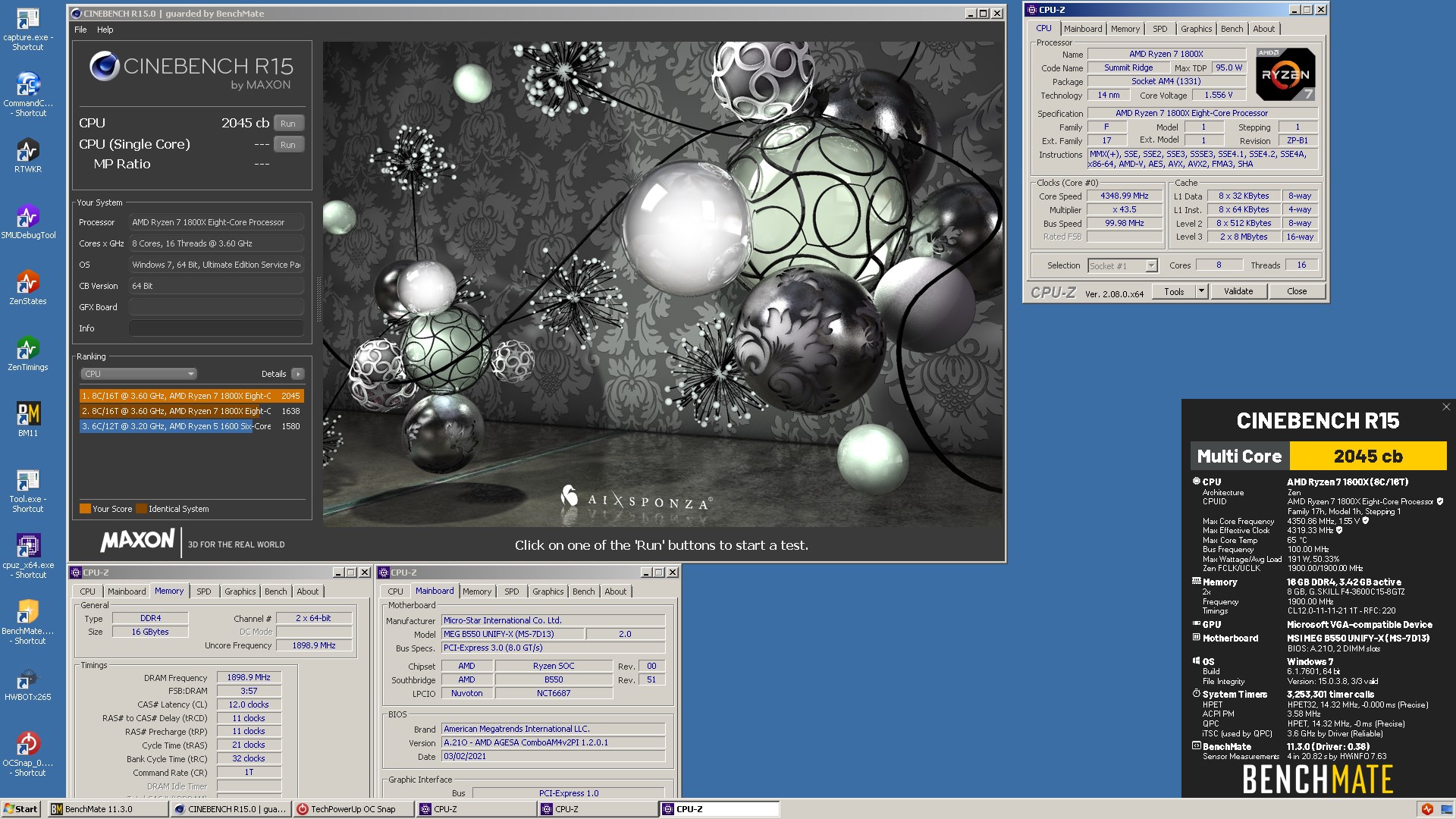Open the ranking CPU dropdown

[139, 374]
